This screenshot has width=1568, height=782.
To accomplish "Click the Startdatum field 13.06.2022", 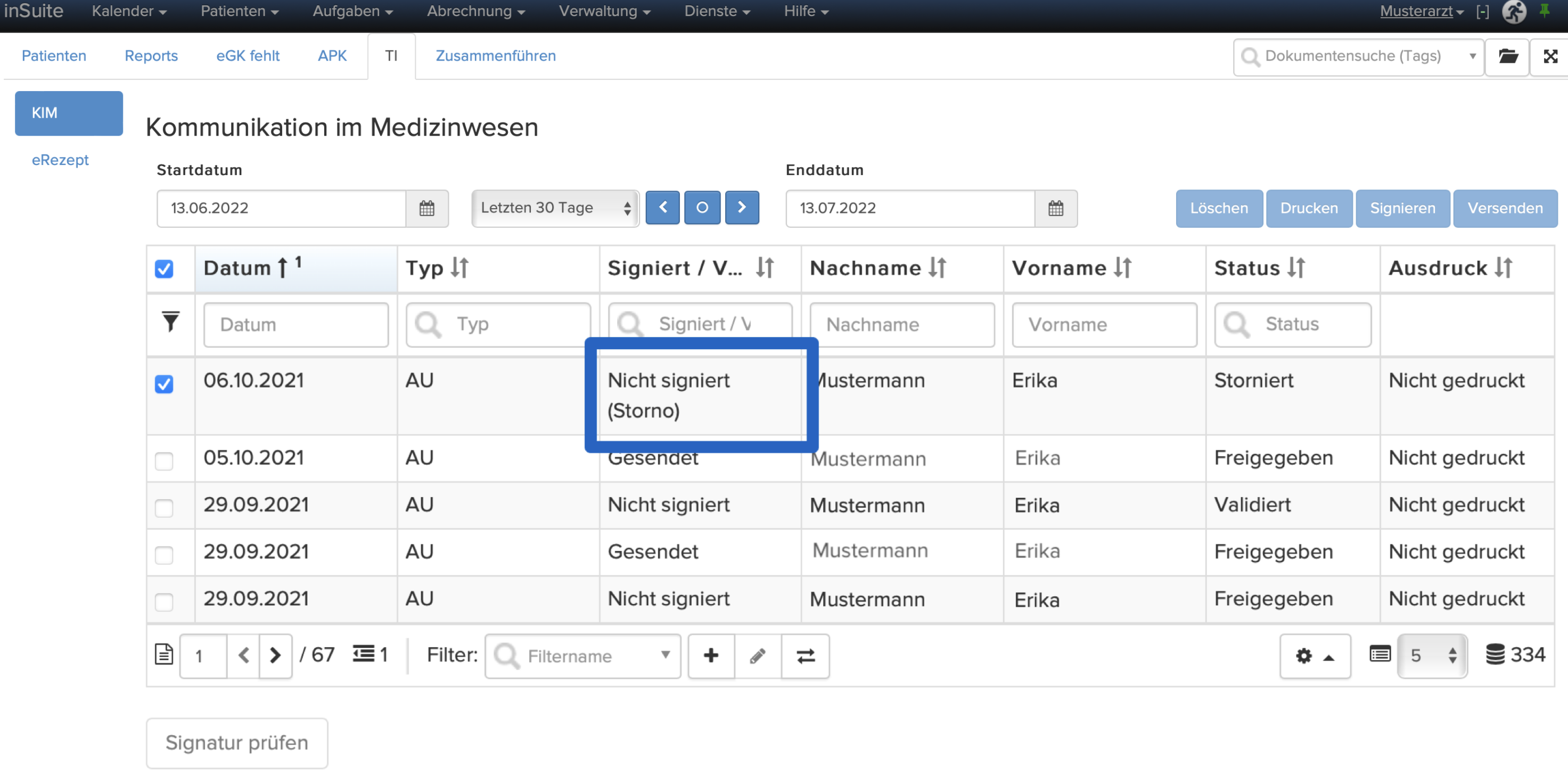I will tap(281, 208).
